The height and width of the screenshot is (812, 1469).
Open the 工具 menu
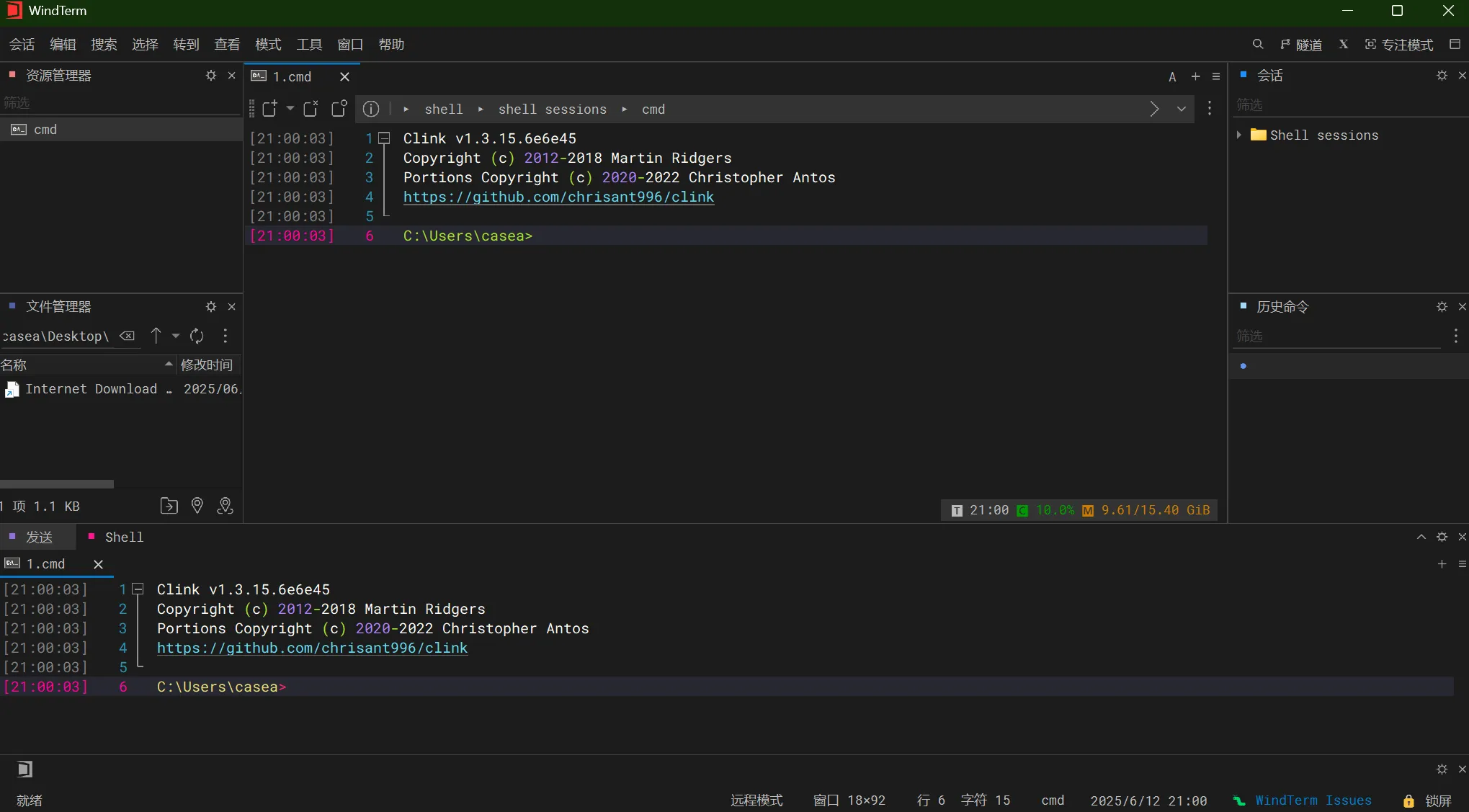tap(309, 45)
